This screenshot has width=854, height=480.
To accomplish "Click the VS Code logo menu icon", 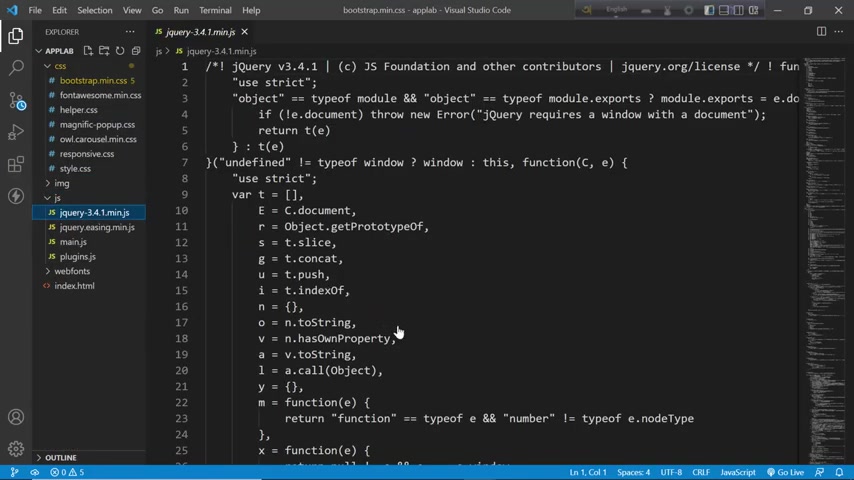I will pyautogui.click(x=12, y=10).
